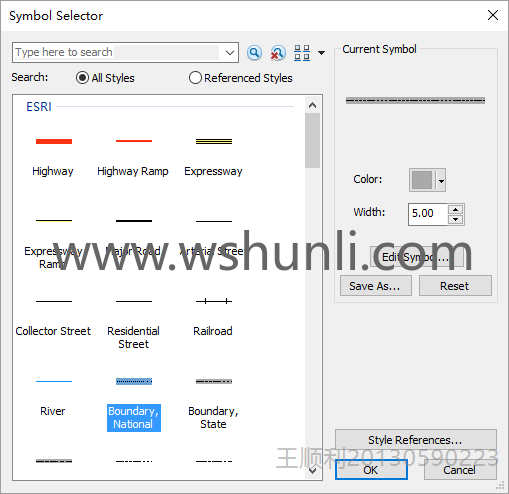Click the symbol list scroll up arrow
This screenshot has width=509, height=494.
(x=312, y=105)
